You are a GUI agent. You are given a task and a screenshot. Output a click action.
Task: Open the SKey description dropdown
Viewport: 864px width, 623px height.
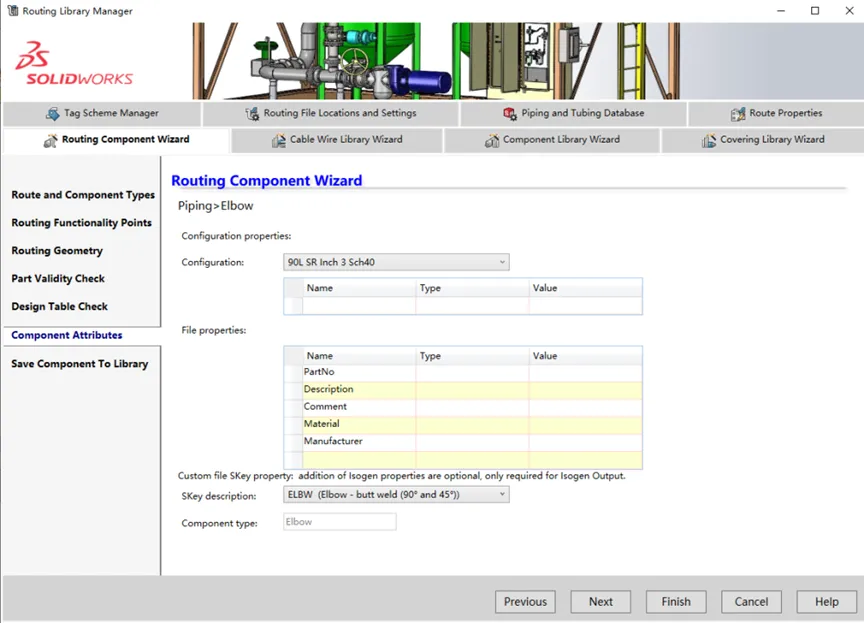pos(396,495)
